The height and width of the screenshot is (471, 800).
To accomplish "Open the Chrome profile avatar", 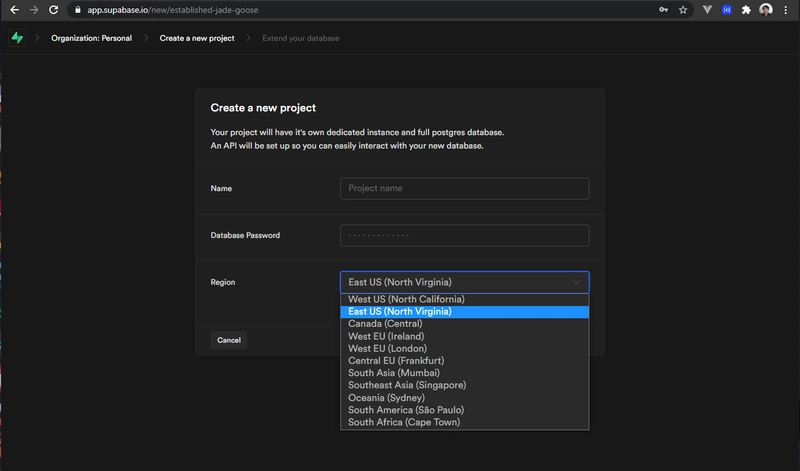I will coord(765,10).
